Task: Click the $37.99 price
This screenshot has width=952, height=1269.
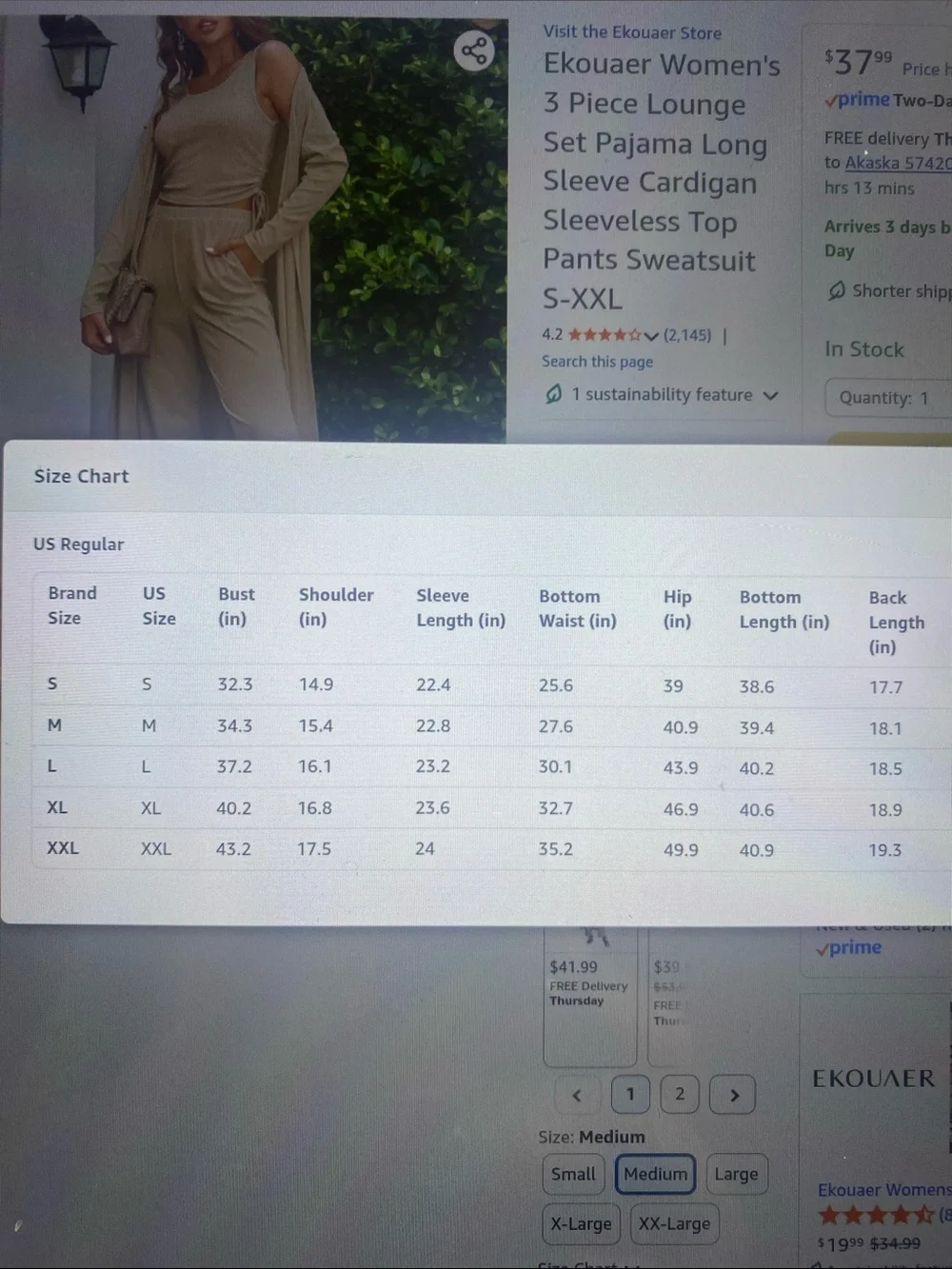Action: (859, 62)
